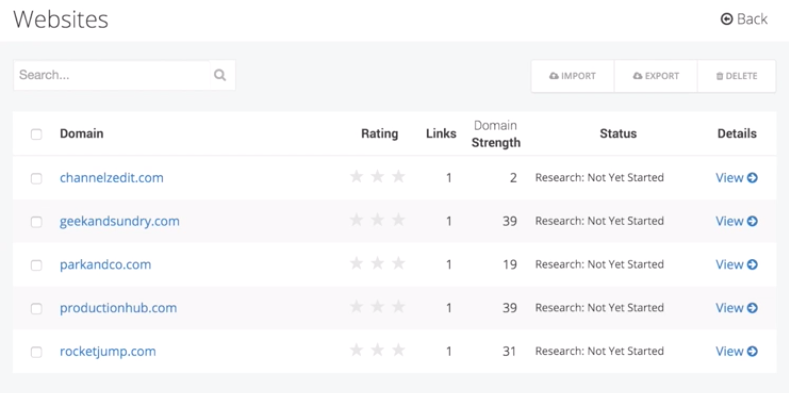Image resolution: width=789 pixels, height=393 pixels.
Task: Rate parkandco.com three stars
Action: [x=399, y=263]
